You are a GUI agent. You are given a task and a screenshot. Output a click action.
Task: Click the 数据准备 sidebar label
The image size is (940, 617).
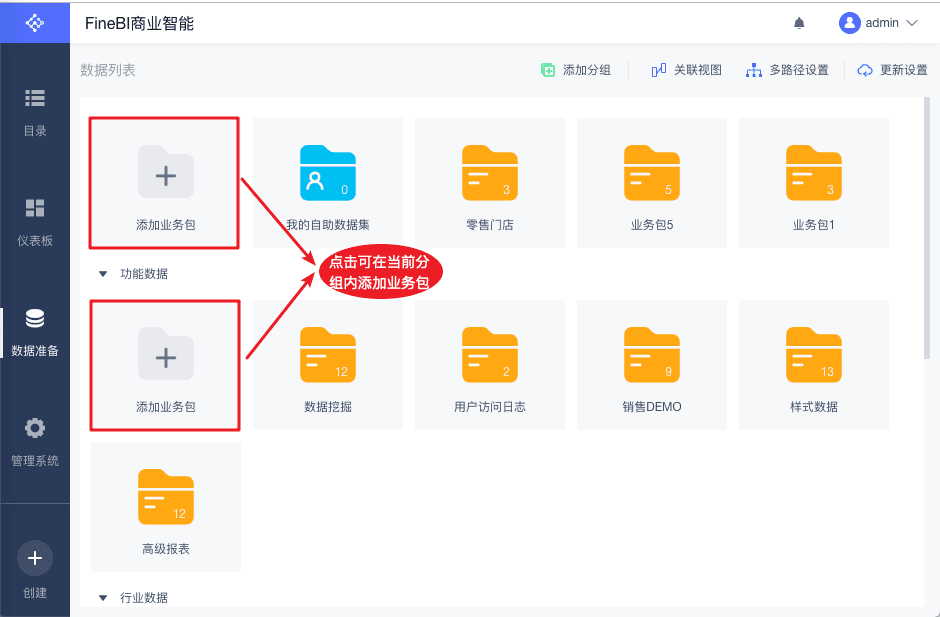[x=35, y=351]
